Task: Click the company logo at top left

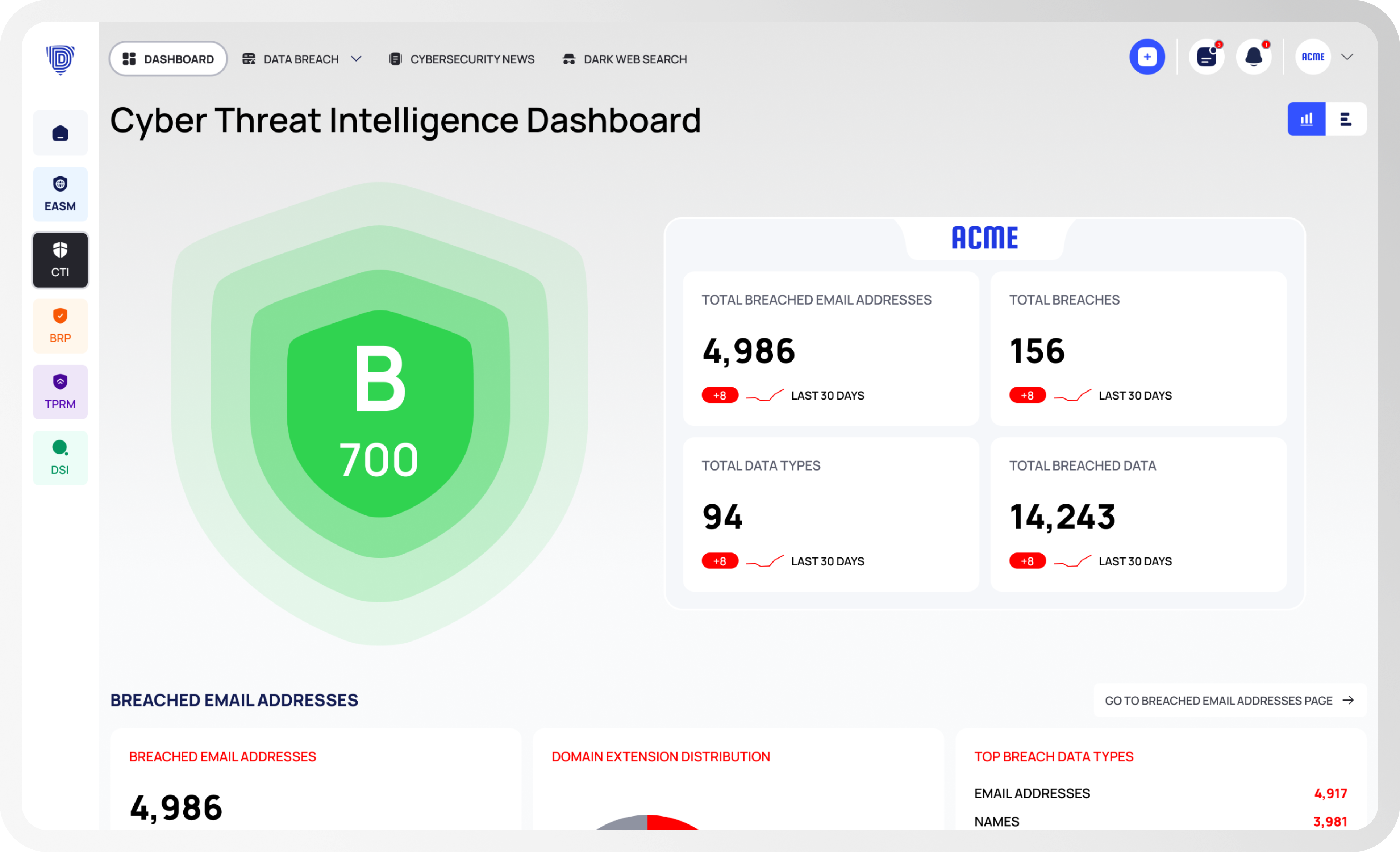Action: tap(60, 60)
